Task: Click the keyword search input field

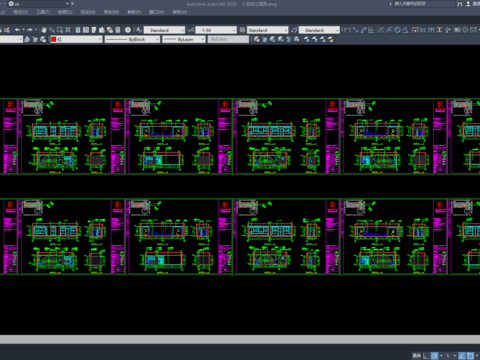Action: (424, 4)
